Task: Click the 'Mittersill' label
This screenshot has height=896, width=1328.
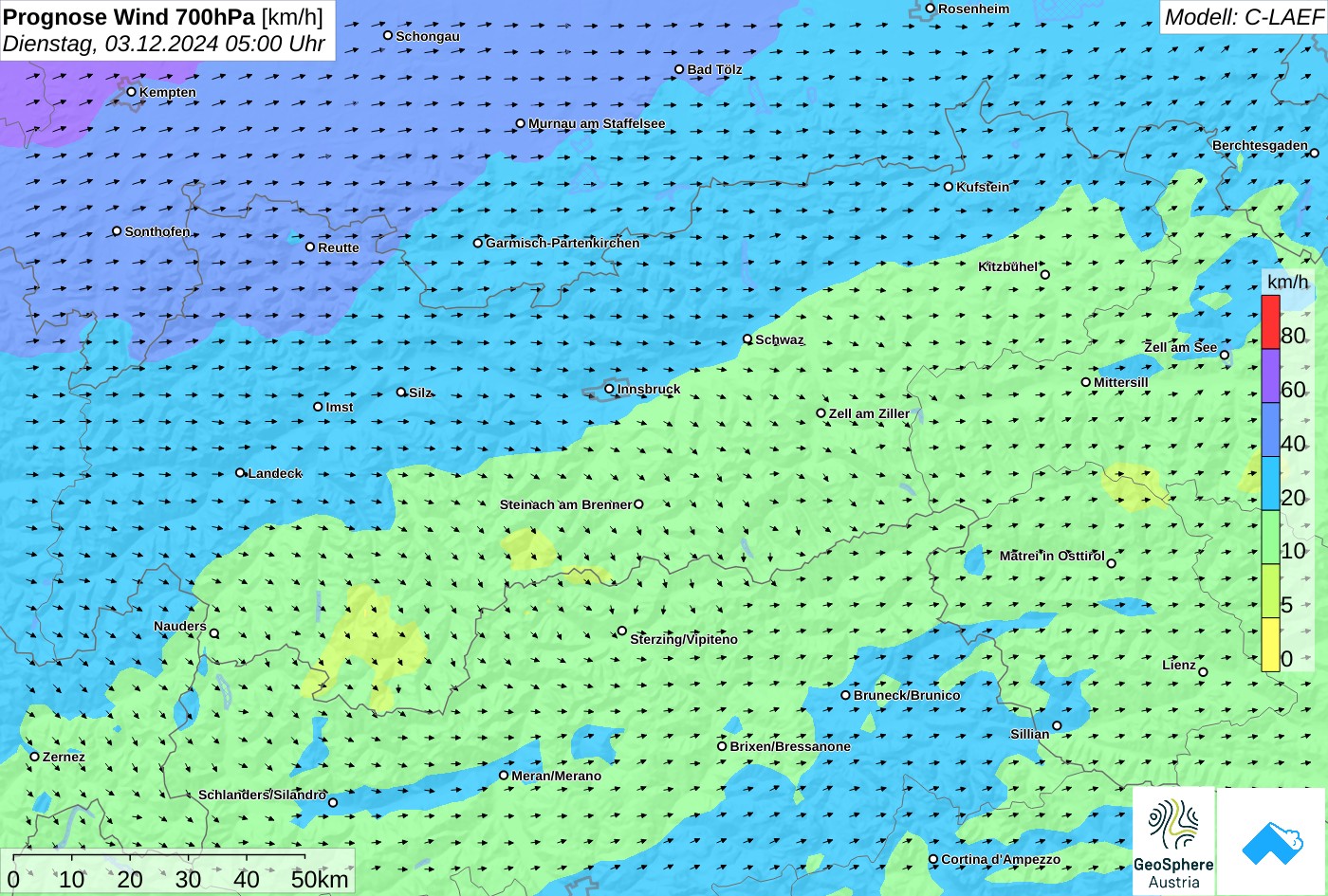Action: (x=1121, y=382)
